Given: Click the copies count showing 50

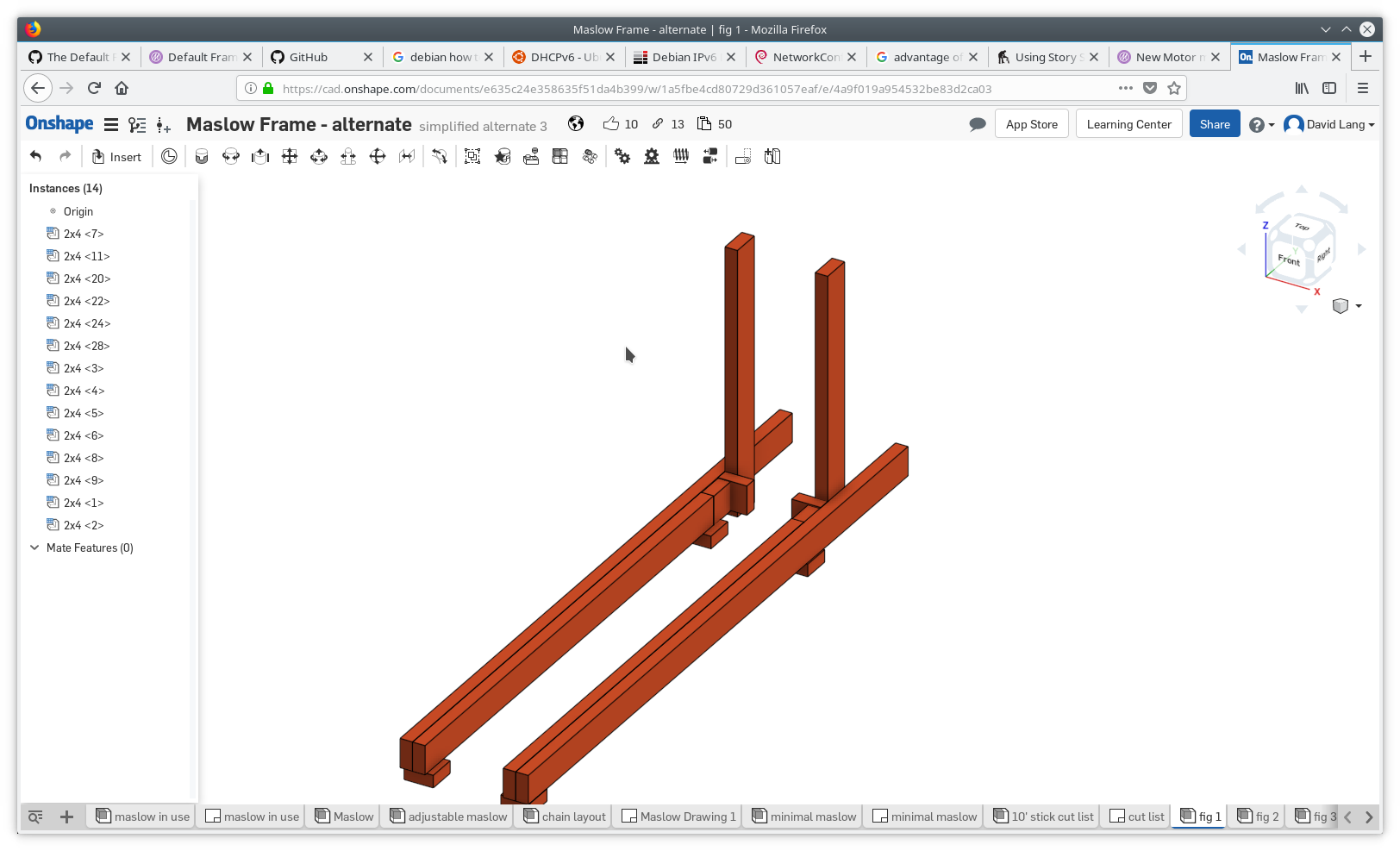Looking at the screenshot, I should (715, 124).
